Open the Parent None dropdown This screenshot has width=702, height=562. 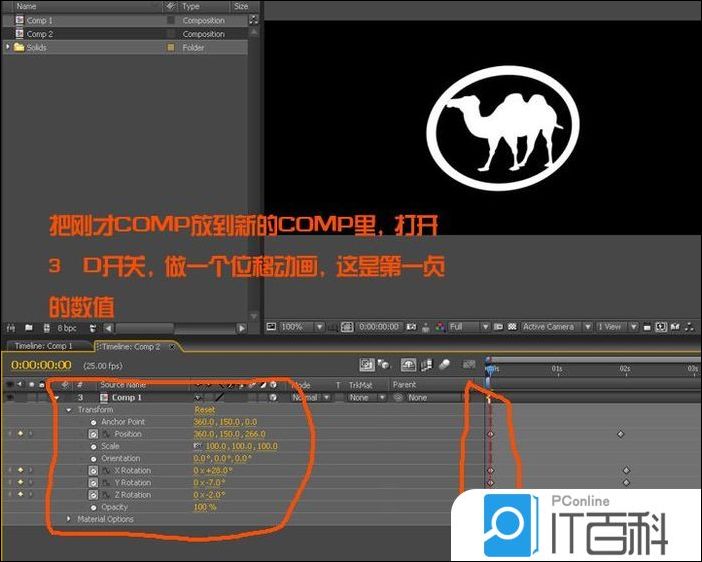(434, 397)
